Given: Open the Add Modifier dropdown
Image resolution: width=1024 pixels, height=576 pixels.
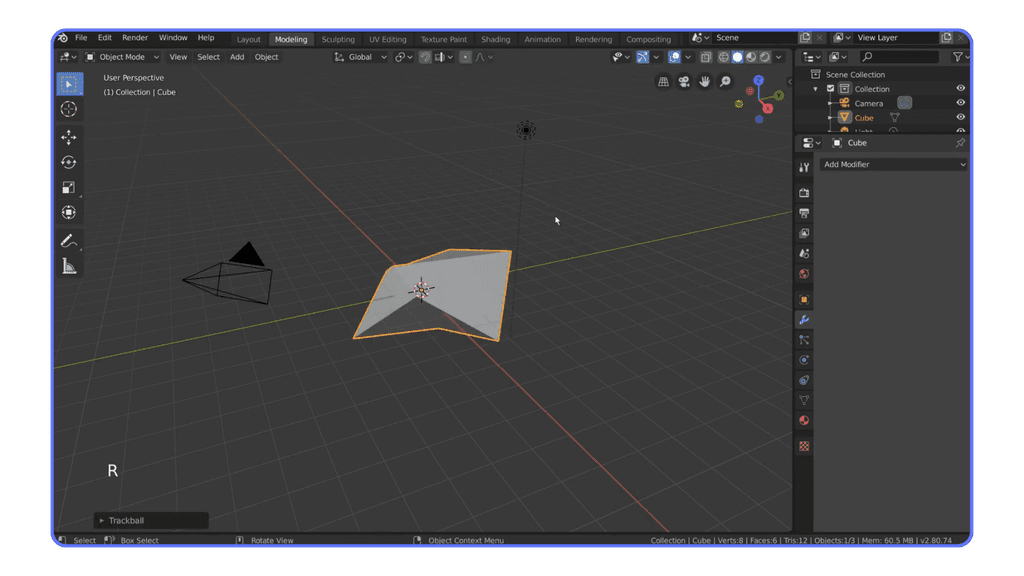Looking at the screenshot, I should pyautogui.click(x=892, y=164).
